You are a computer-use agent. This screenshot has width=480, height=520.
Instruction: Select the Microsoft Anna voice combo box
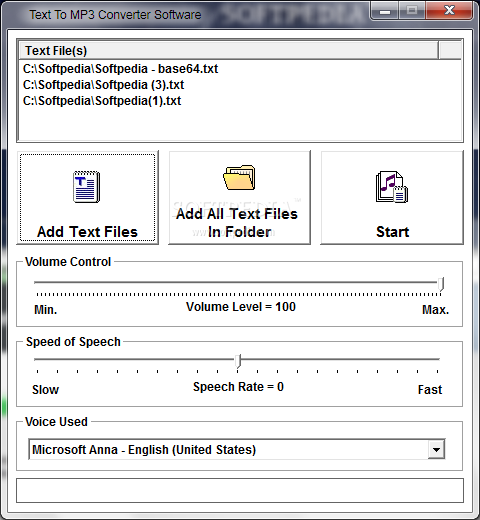tap(237, 450)
